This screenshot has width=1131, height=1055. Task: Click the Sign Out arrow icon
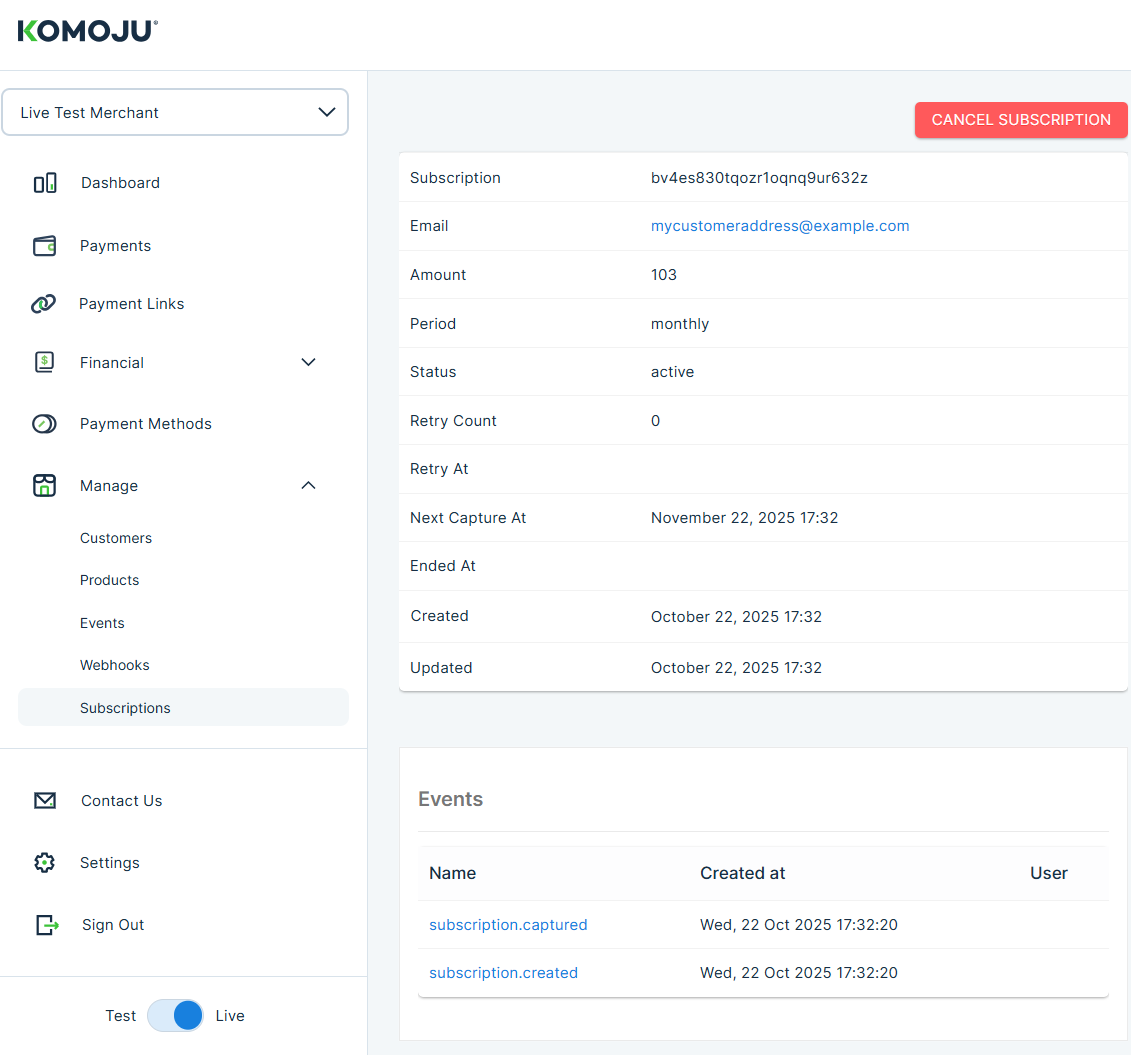click(x=47, y=924)
